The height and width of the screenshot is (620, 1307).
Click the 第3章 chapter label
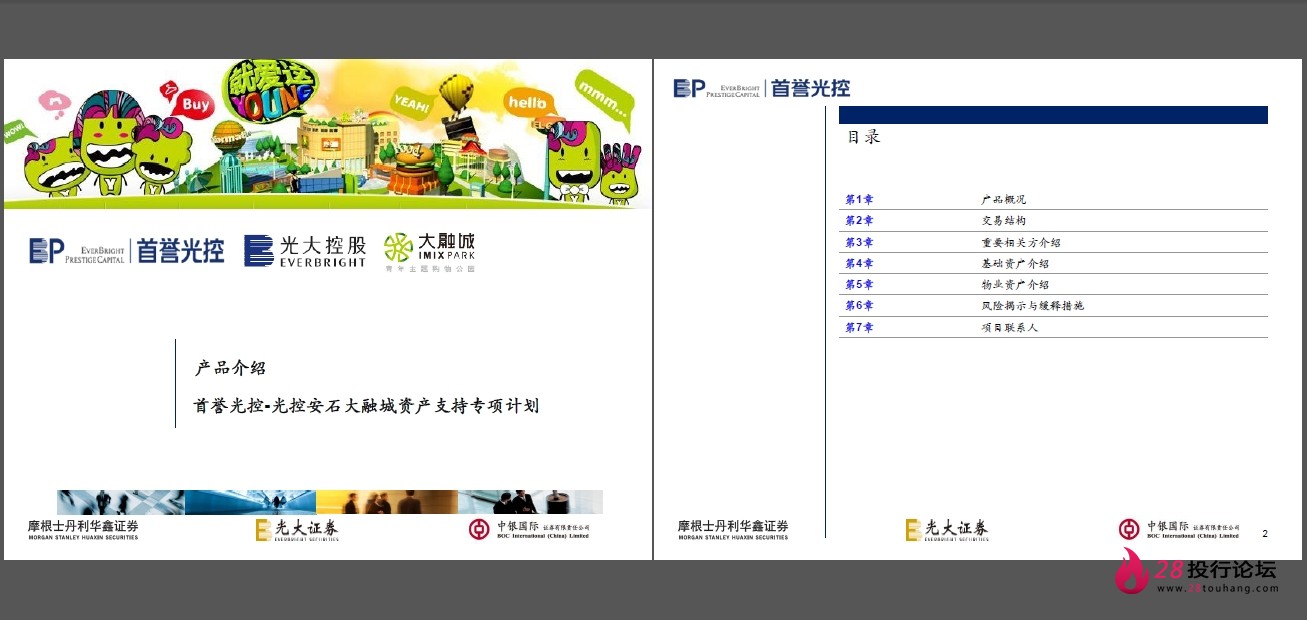coord(859,242)
